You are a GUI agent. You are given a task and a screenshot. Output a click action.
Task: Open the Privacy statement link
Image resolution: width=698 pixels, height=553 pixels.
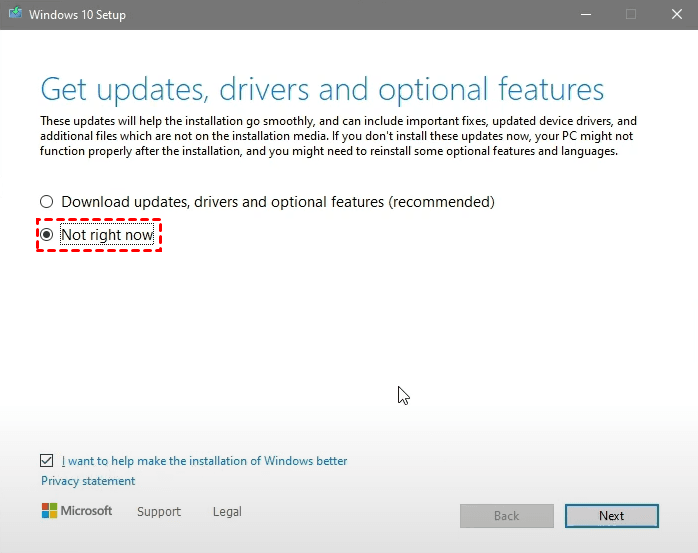(x=88, y=481)
